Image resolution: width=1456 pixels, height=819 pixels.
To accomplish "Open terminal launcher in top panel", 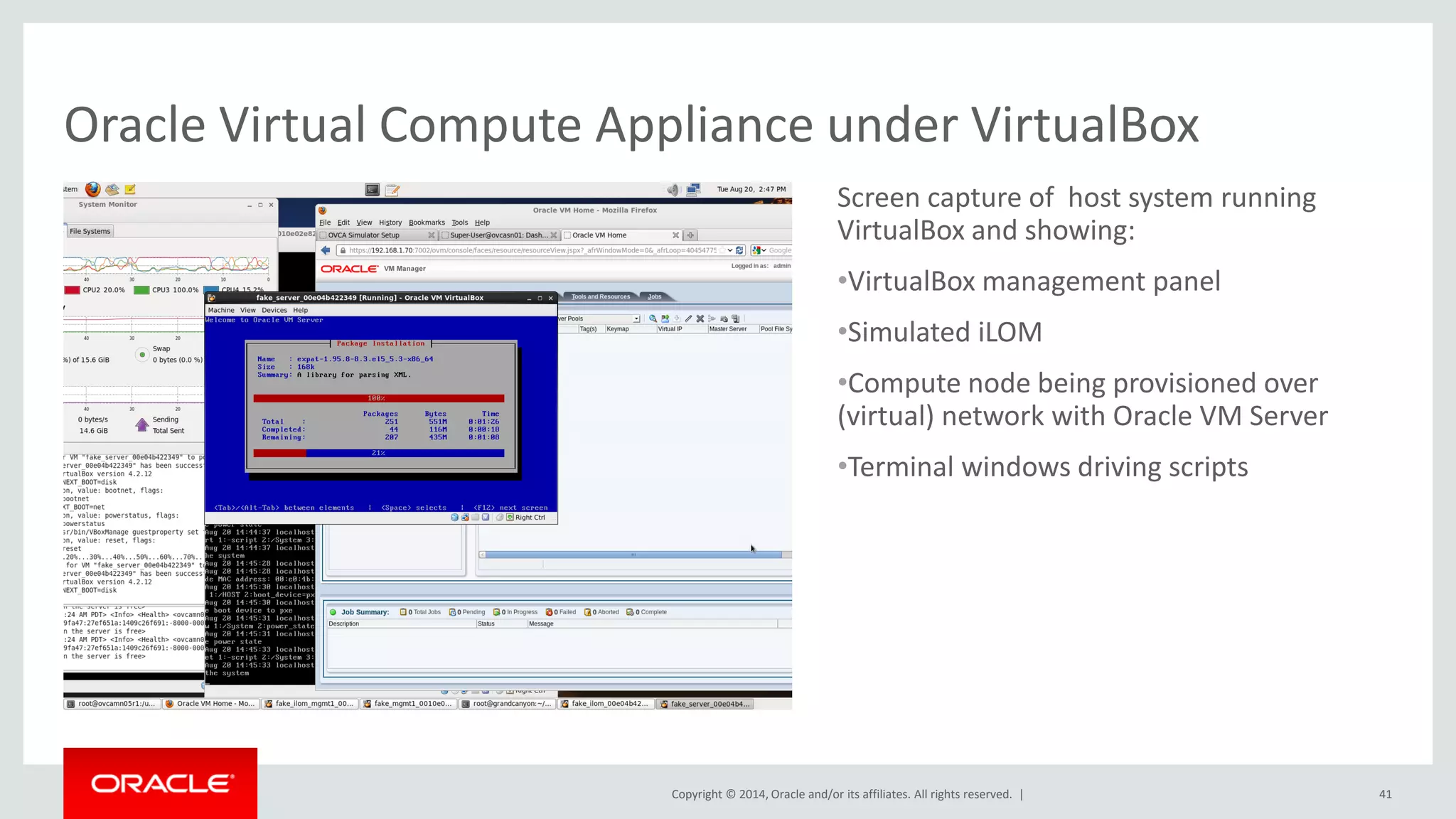I will pyautogui.click(x=372, y=190).
